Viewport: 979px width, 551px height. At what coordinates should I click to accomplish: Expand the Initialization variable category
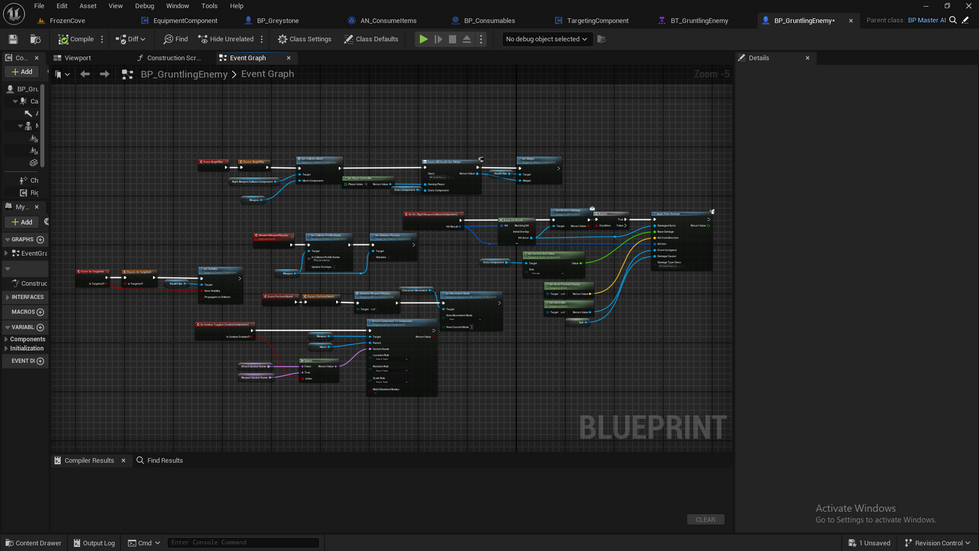click(6, 348)
